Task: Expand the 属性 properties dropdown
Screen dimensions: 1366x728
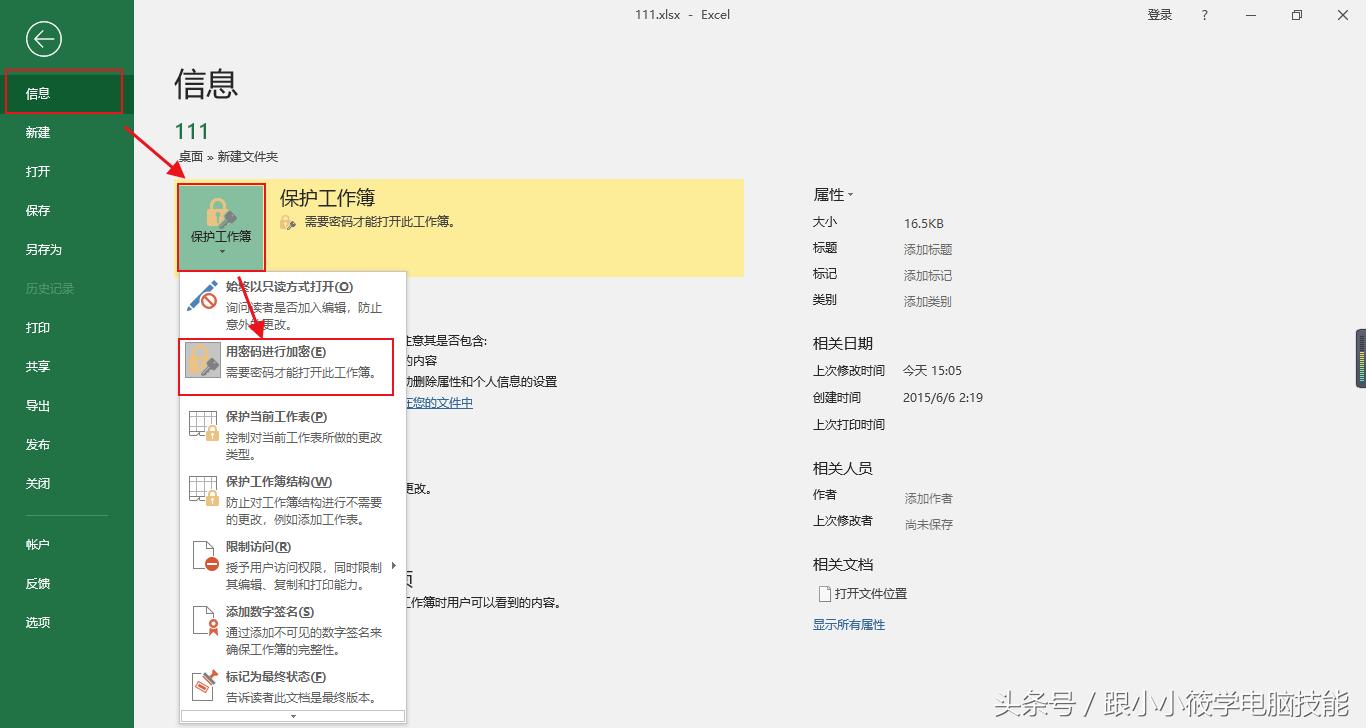Action: (852, 194)
